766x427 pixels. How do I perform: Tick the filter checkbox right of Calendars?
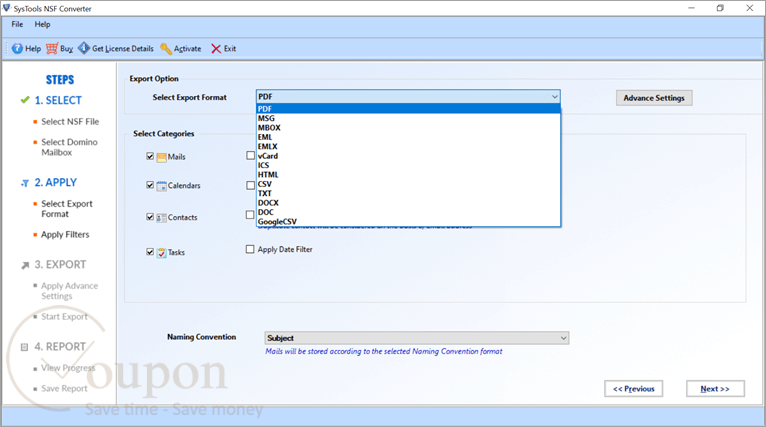(251, 185)
